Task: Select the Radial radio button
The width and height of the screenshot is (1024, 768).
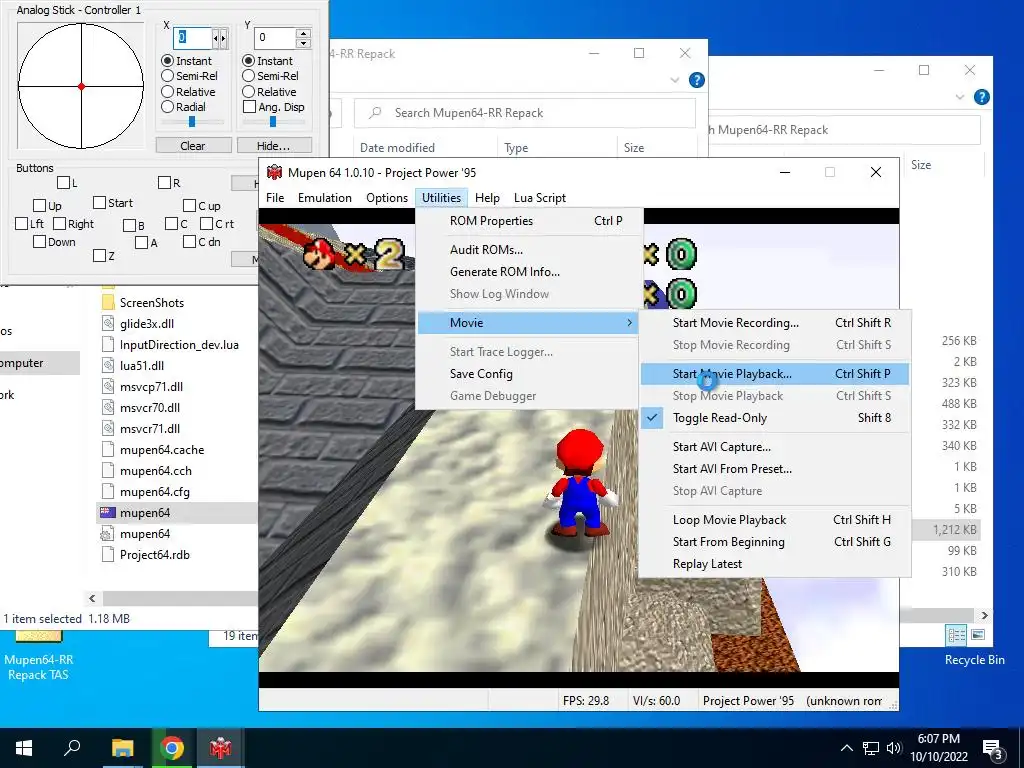Action: (x=167, y=106)
